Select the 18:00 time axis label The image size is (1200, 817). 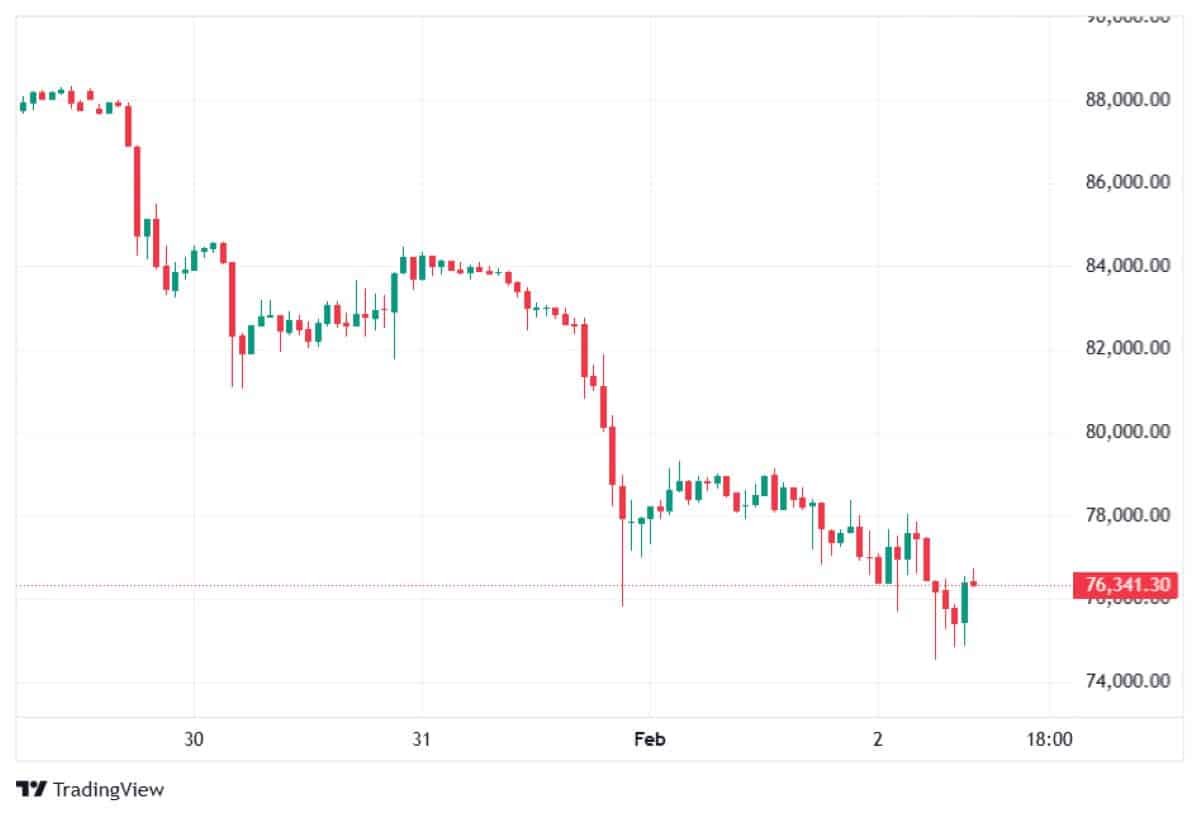click(x=1050, y=740)
